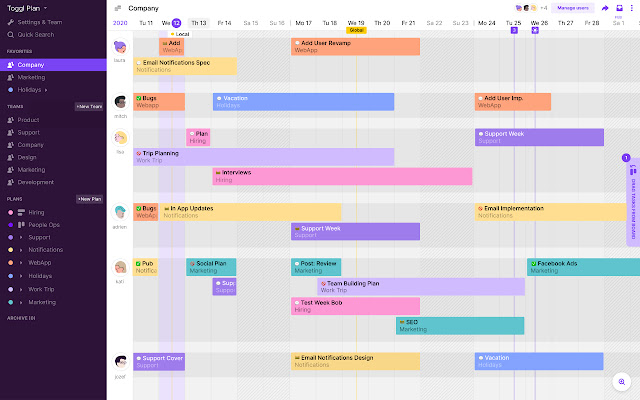Image resolution: width=640 pixels, height=400 pixels.
Task: Expand the Work Trip plan arrow
Action: 21,289
